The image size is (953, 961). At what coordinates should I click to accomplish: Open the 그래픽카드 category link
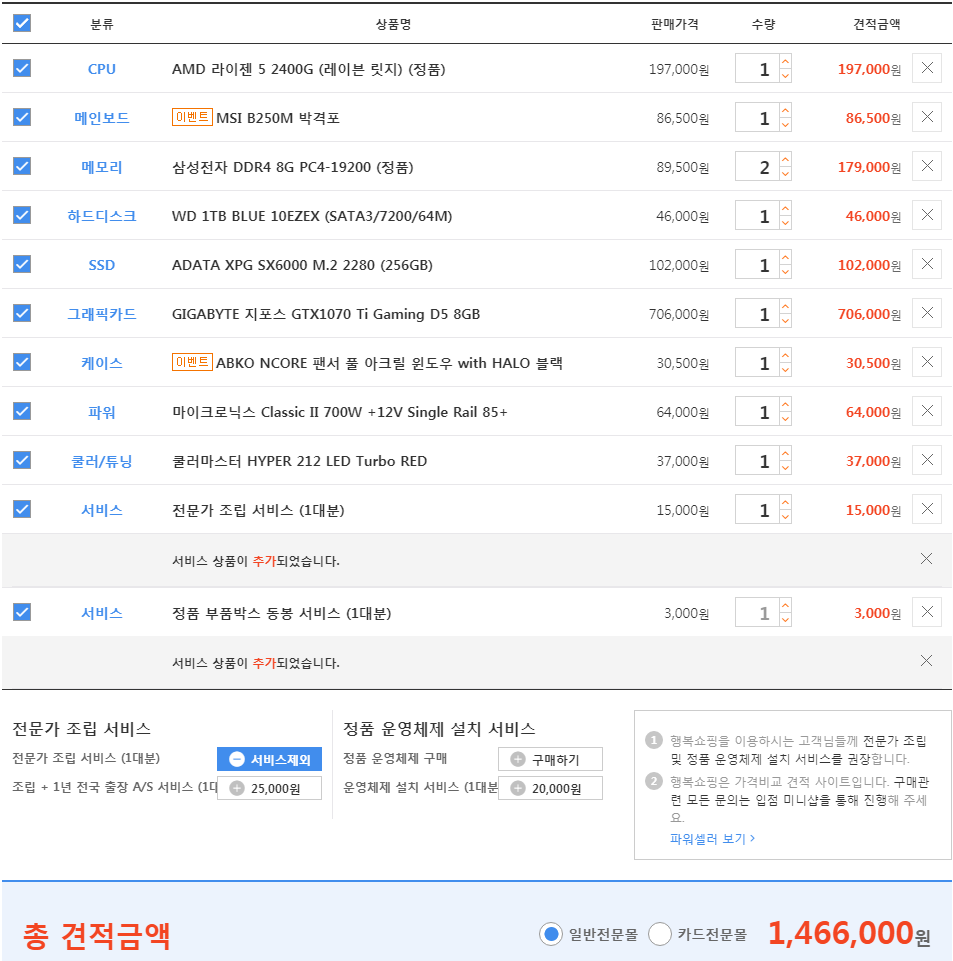(x=102, y=314)
